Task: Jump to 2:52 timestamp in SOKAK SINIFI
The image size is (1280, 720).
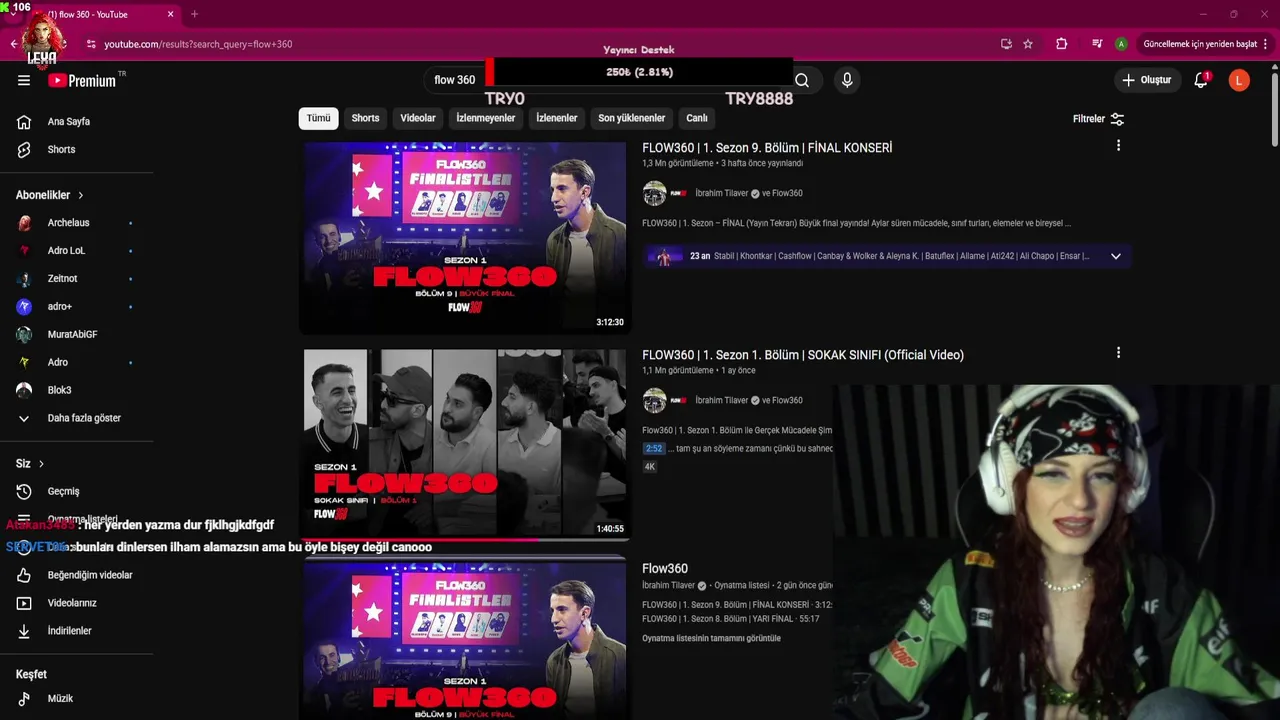Action: [653, 449]
